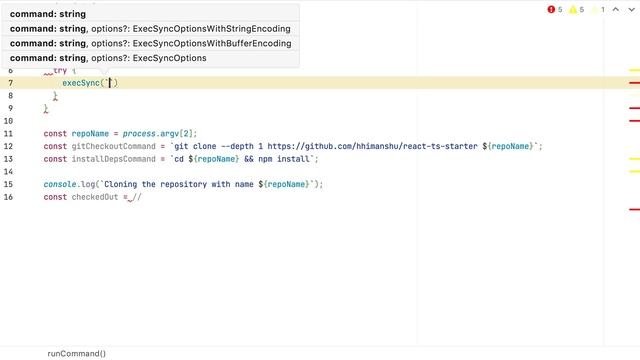The height and width of the screenshot is (360, 640).
Task: Click the weak warnings indicator showing 1
Action: point(598,9)
